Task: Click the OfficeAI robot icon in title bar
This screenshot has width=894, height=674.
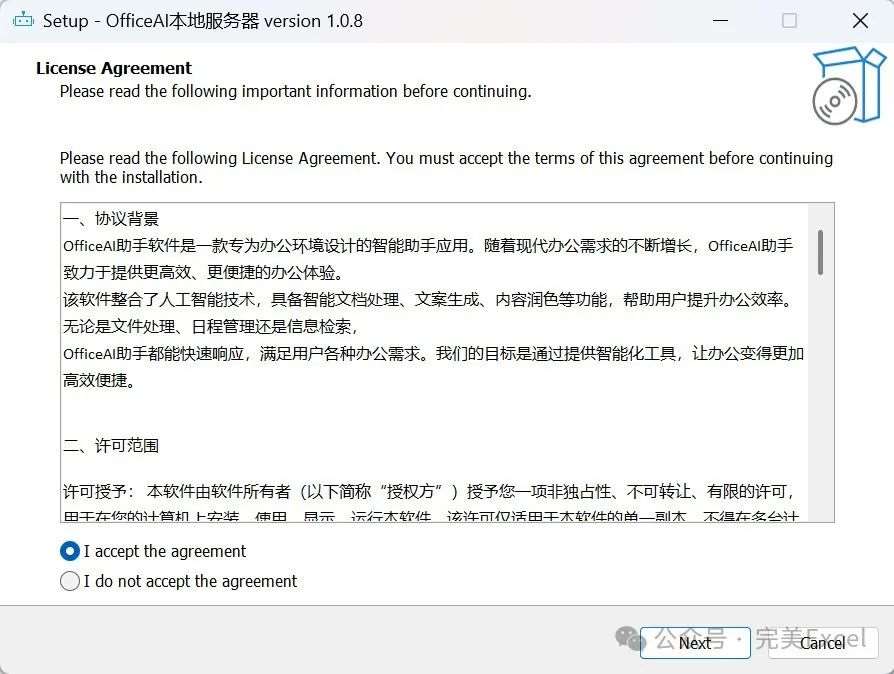Action: pyautogui.click(x=23, y=21)
